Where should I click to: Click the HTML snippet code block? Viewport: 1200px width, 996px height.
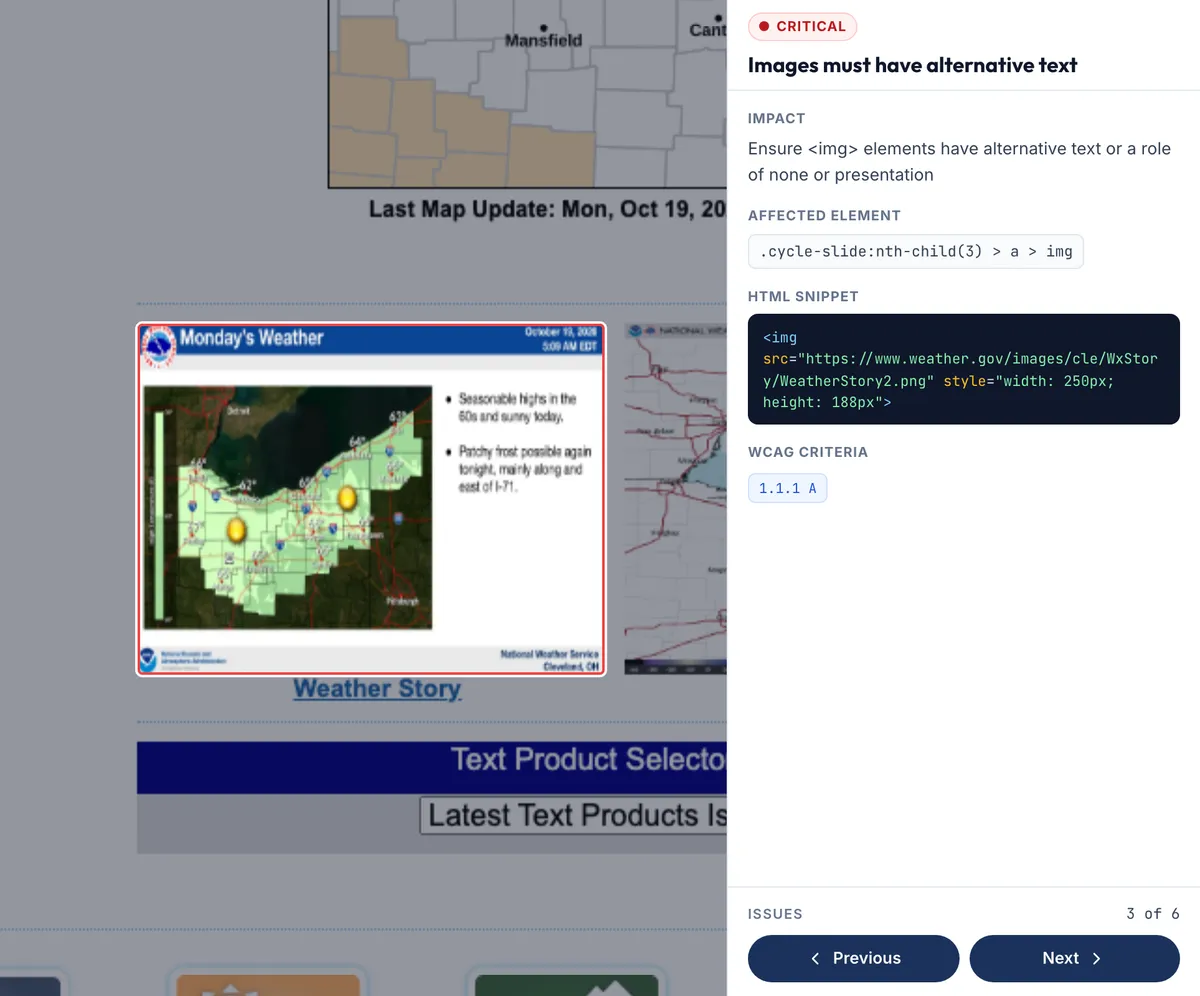964,369
